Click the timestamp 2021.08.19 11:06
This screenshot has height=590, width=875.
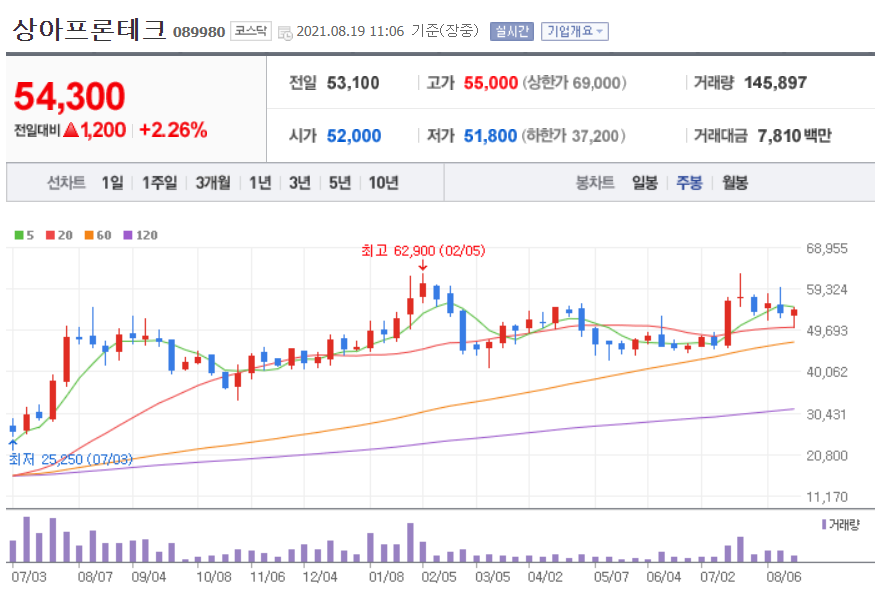click(x=350, y=31)
